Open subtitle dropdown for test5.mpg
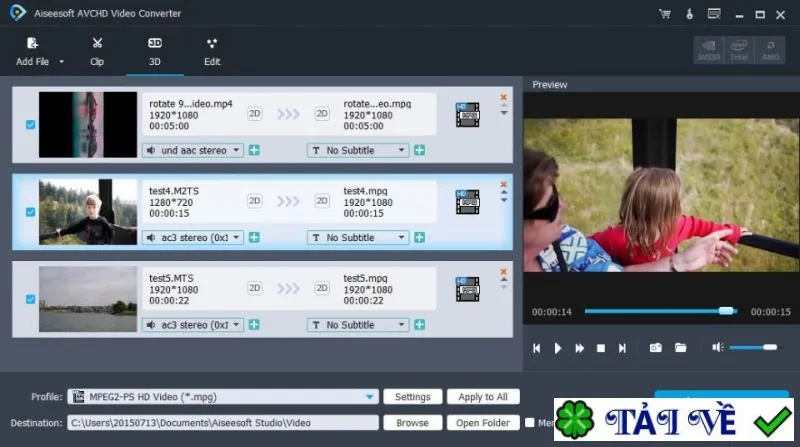This screenshot has width=800, height=447. [x=358, y=325]
